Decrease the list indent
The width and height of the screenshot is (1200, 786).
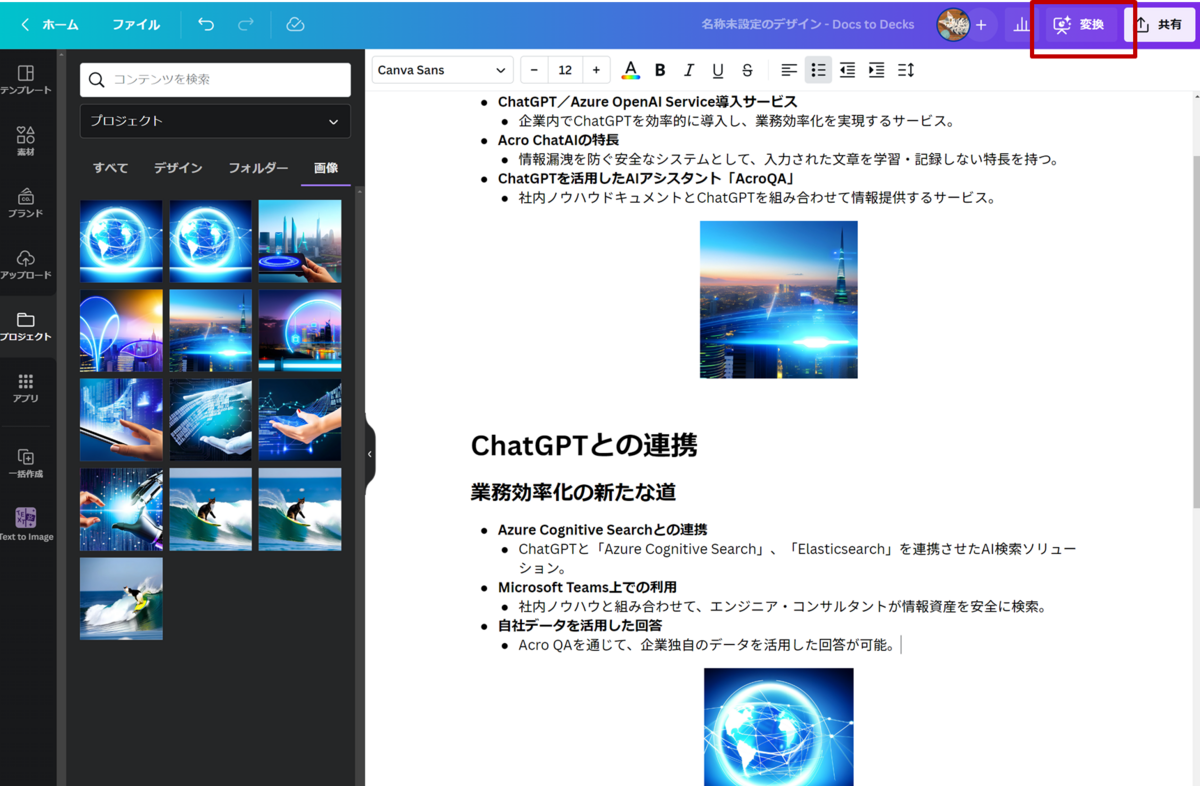click(x=847, y=70)
